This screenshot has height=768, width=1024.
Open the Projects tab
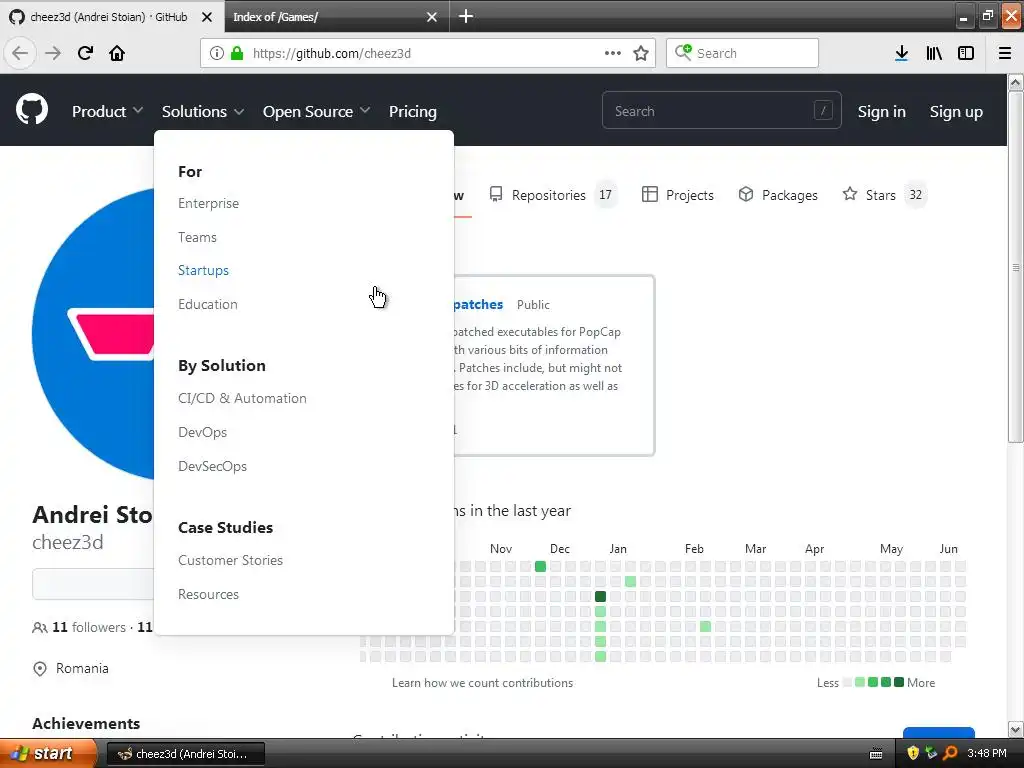678,195
